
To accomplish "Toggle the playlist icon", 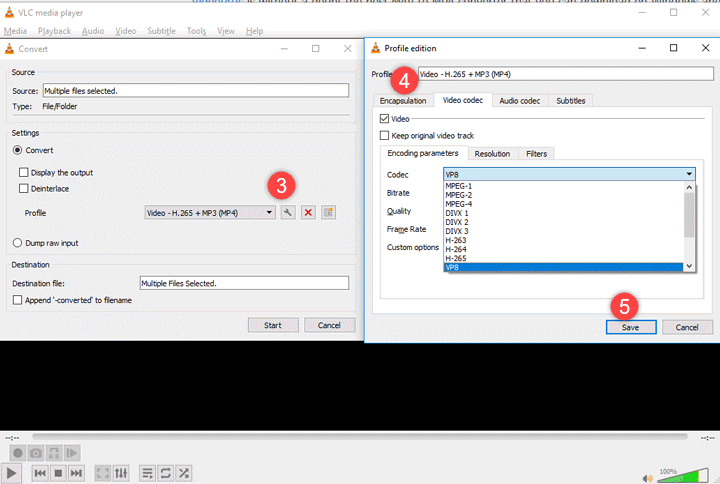I will pyautogui.click(x=147, y=473).
